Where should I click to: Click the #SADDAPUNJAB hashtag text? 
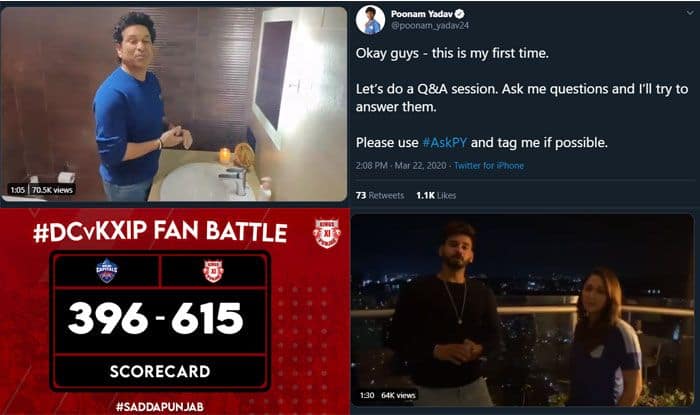click(160, 407)
